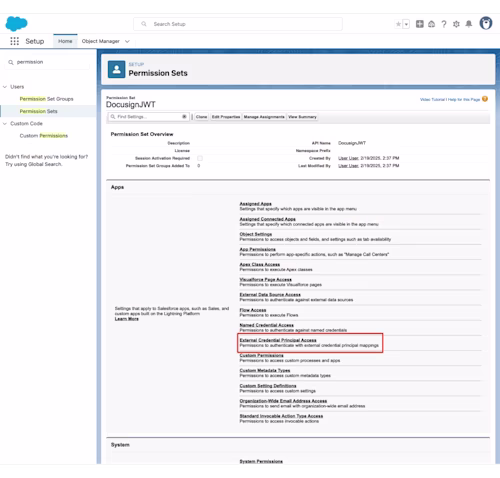Open Assigned Connected Apps settings
The width and height of the screenshot is (500, 478).
[x=267, y=219]
